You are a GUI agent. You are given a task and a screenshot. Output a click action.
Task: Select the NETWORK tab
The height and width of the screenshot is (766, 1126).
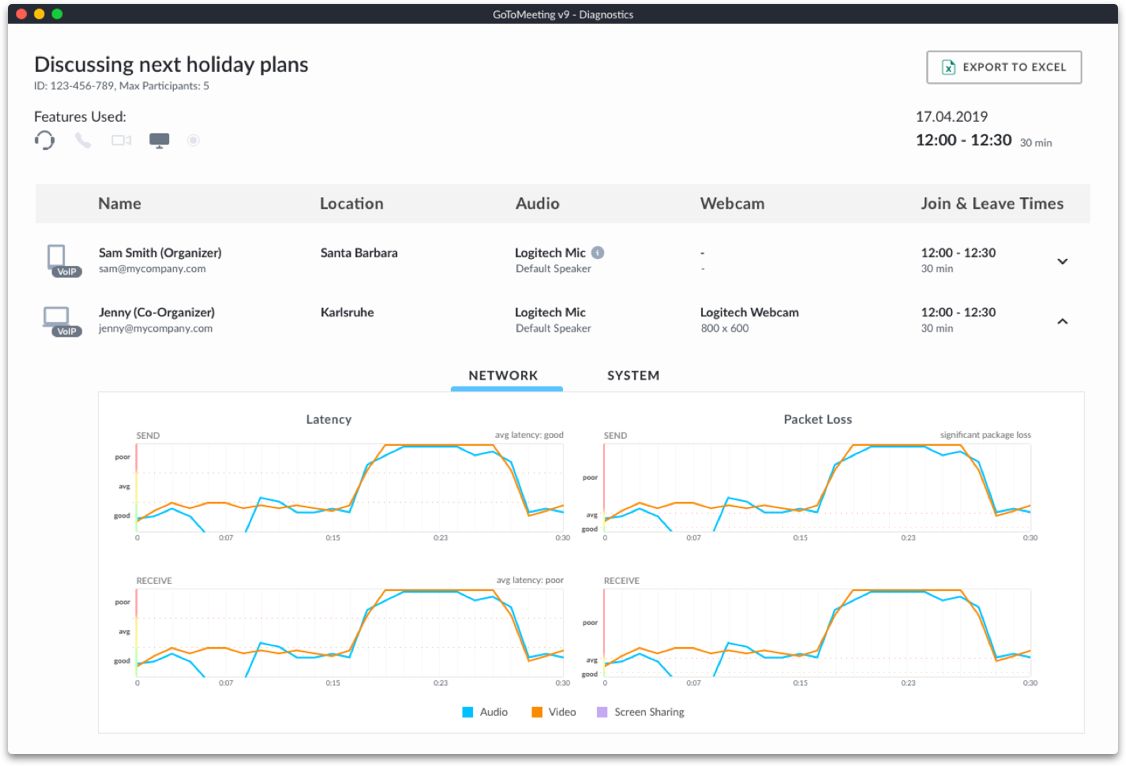click(504, 376)
